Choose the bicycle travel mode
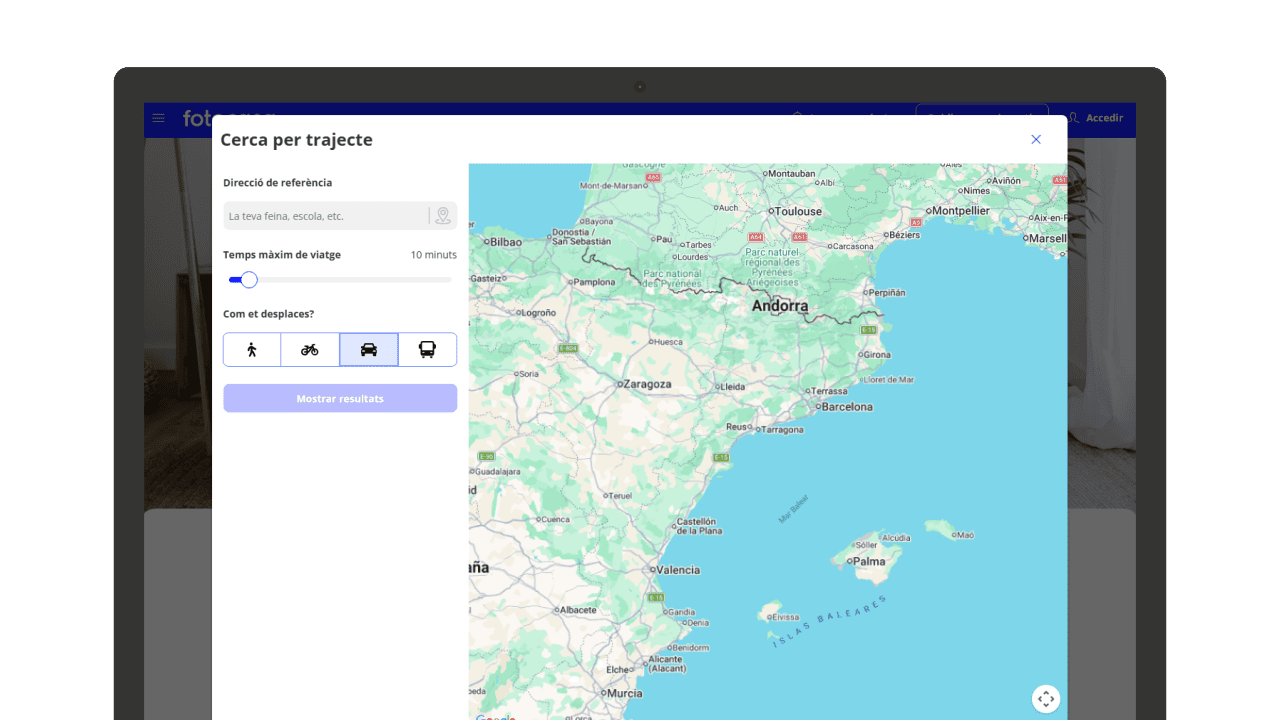This screenshot has width=1280, height=720. (310, 350)
